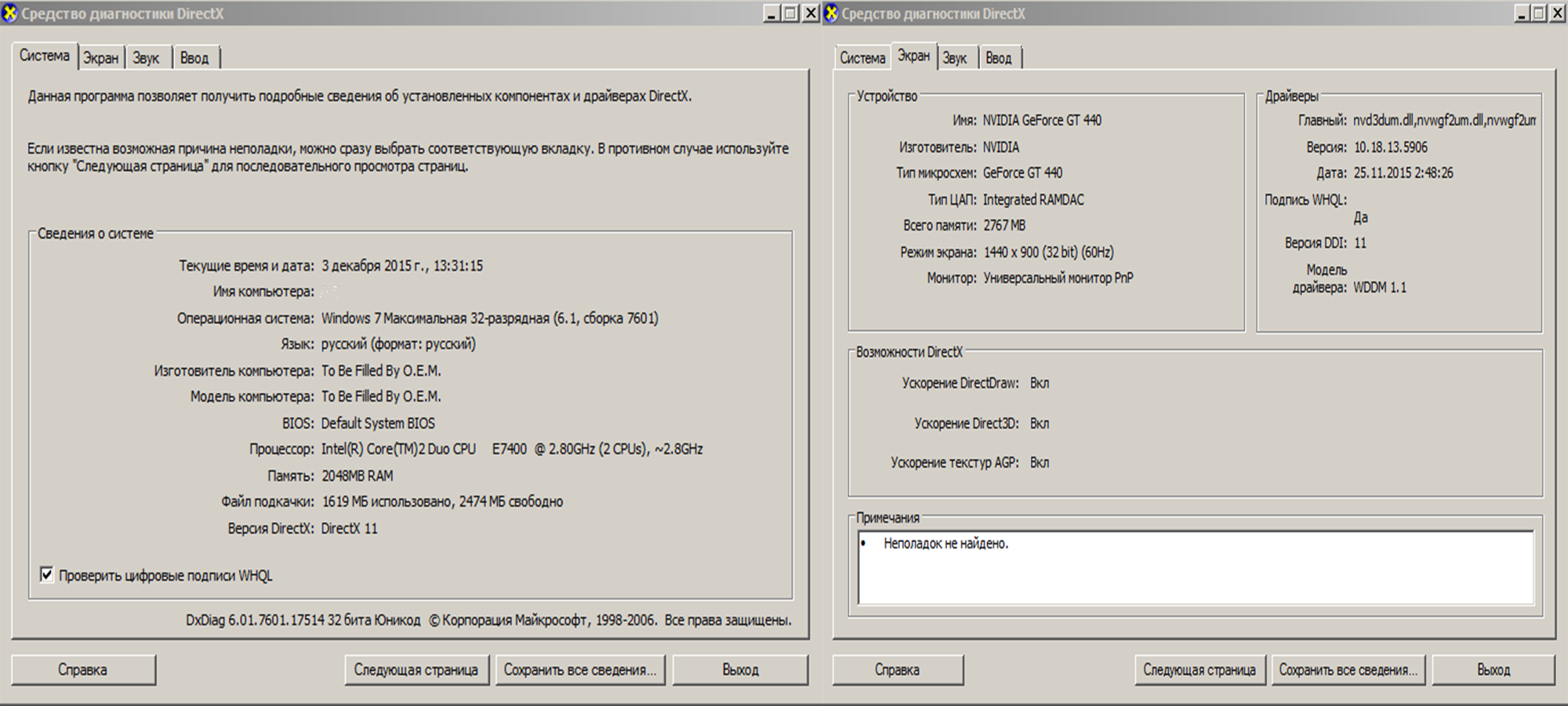Image resolution: width=1568 pixels, height=706 pixels.
Task: Click the DirectDraw acceleration Вкл value
Action: coord(1040,384)
